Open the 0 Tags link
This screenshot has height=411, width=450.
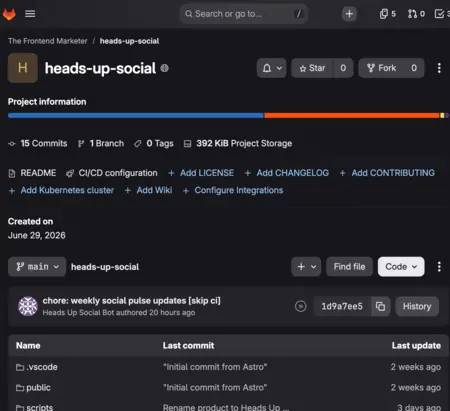[x=154, y=143]
